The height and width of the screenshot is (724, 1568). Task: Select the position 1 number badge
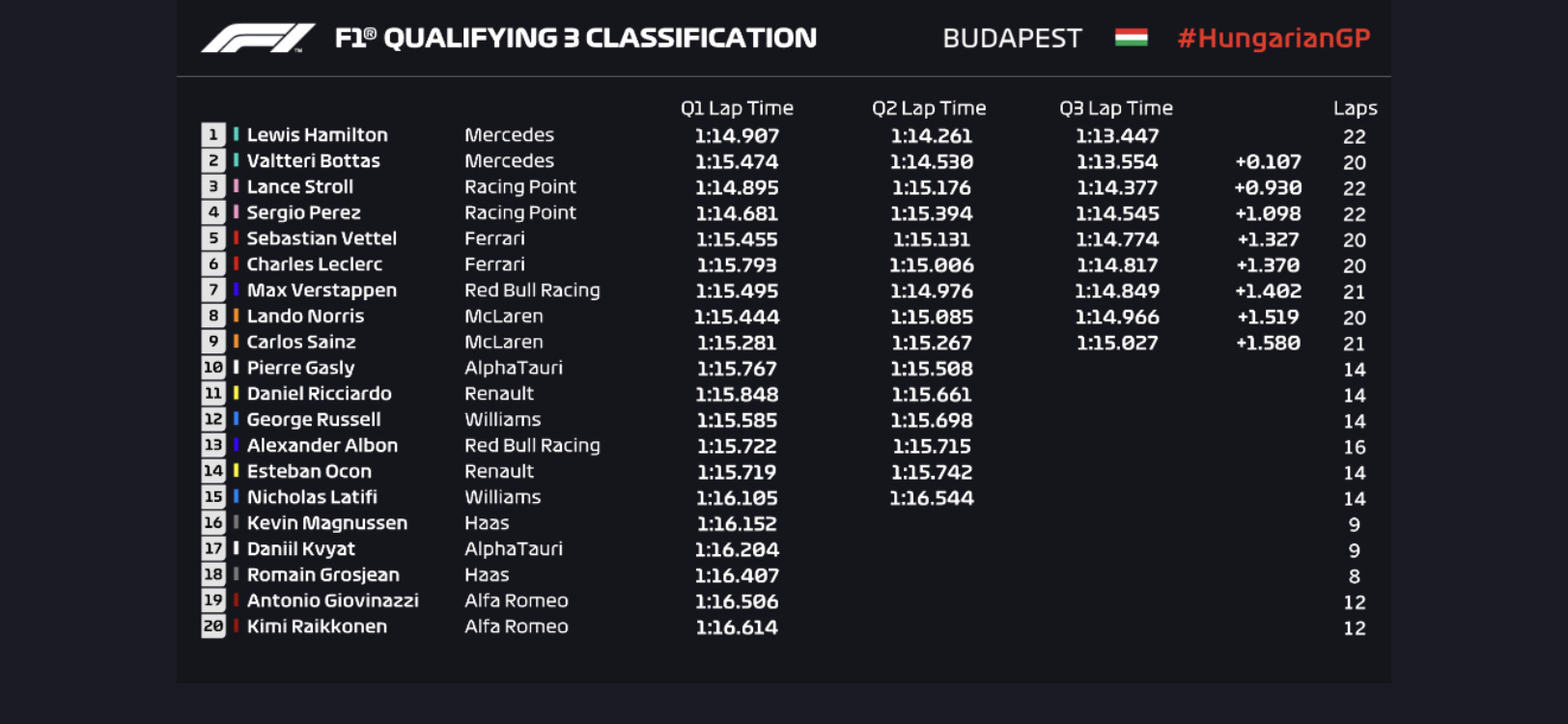(x=213, y=135)
